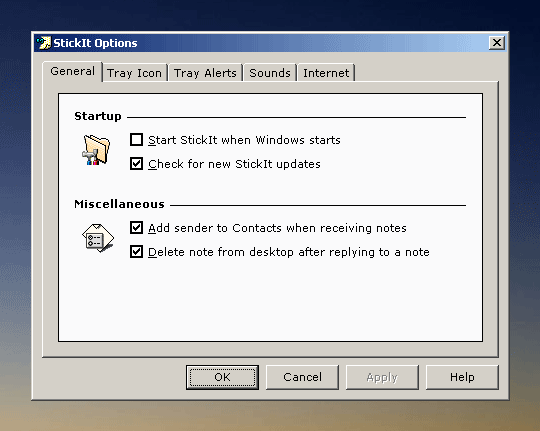Toggle Delete note from desktop after replying
Screen dimensions: 540x431
[x=136, y=252]
